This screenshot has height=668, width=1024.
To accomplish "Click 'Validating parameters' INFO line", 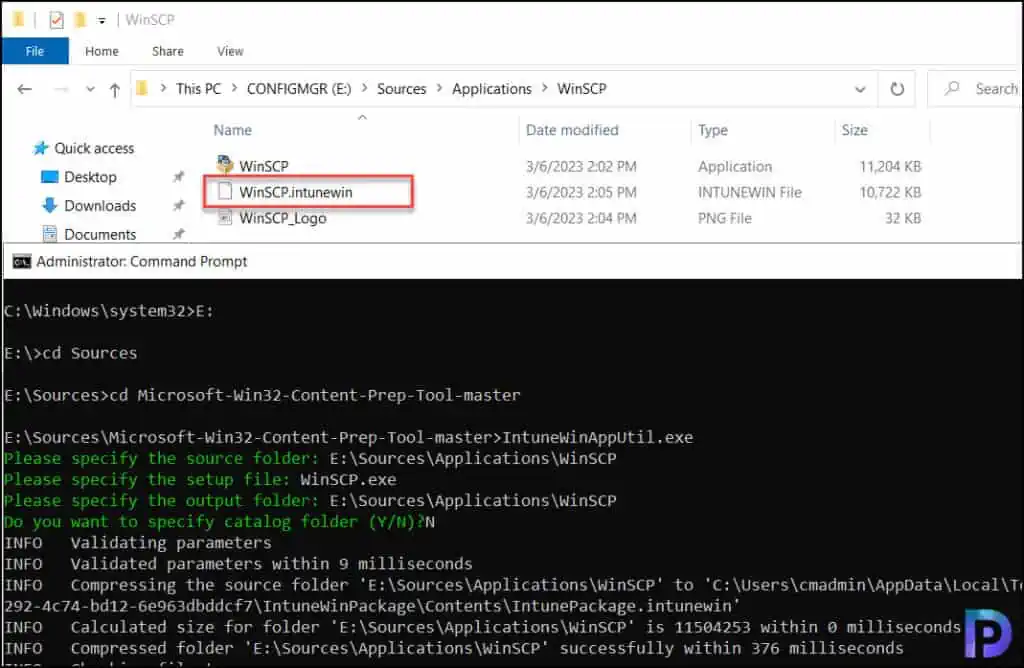I will point(138,543).
